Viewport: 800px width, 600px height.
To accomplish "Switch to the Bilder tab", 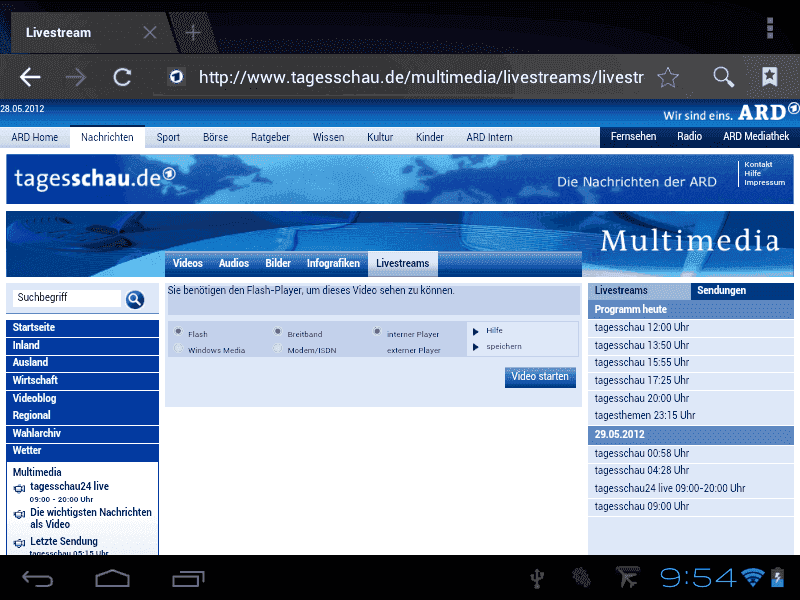I will coord(278,263).
